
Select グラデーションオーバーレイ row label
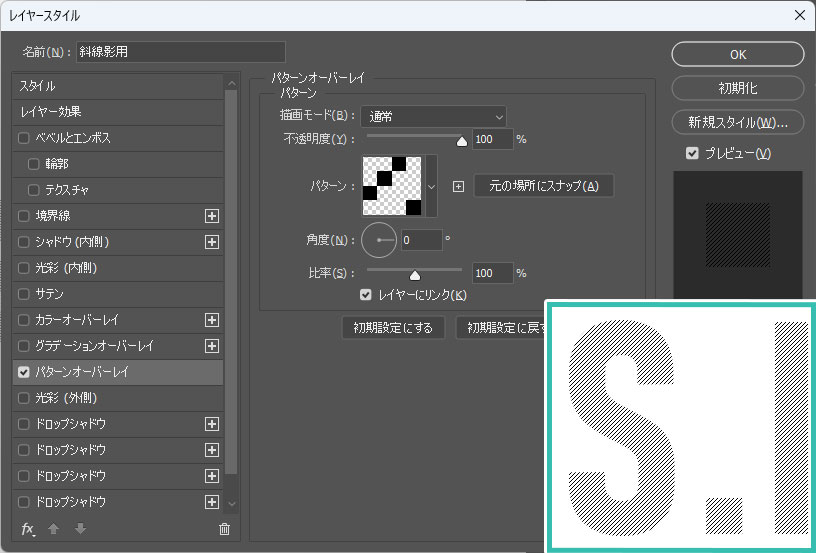pyautogui.click(x=94, y=346)
